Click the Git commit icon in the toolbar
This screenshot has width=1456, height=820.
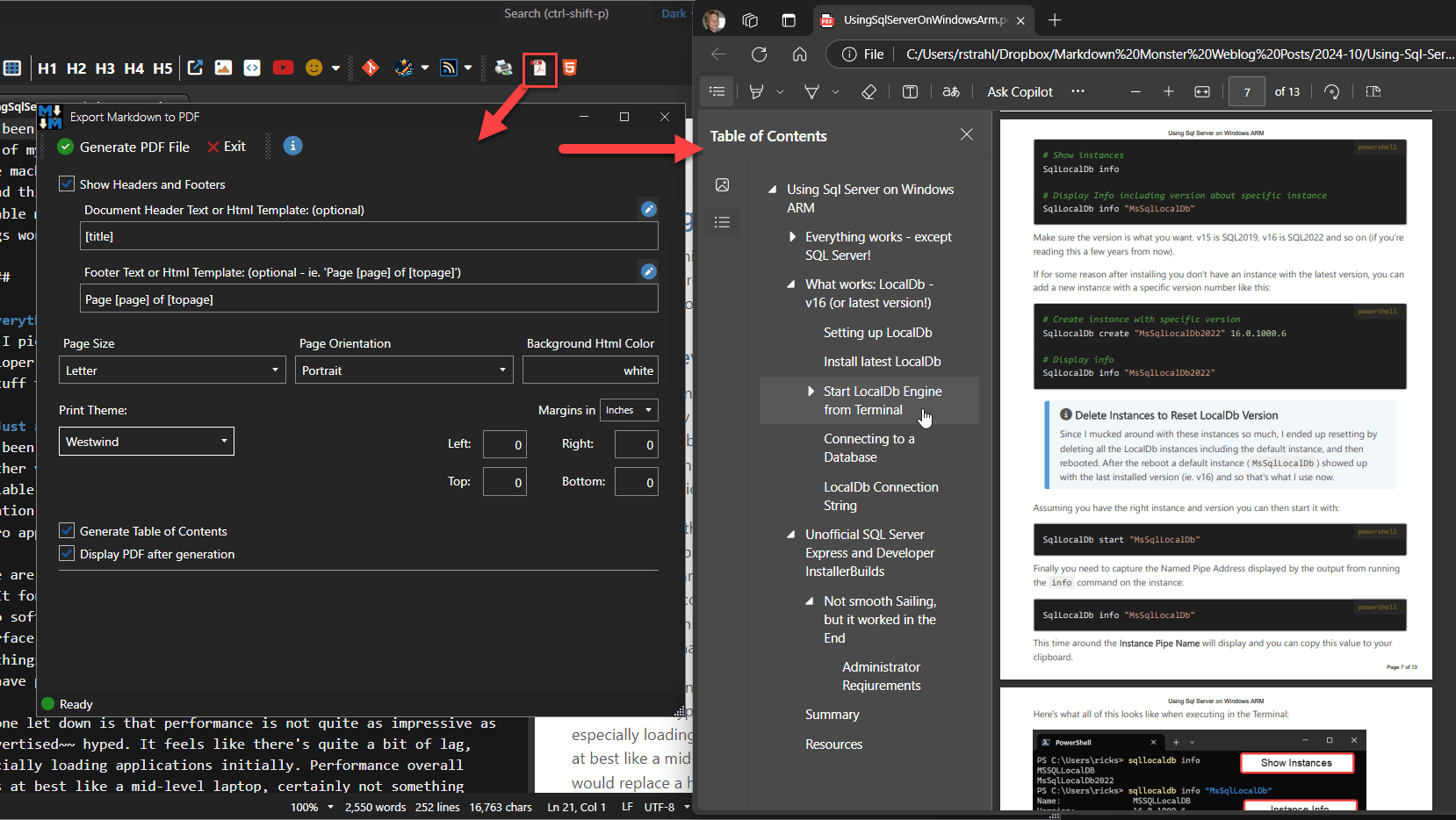point(371,68)
